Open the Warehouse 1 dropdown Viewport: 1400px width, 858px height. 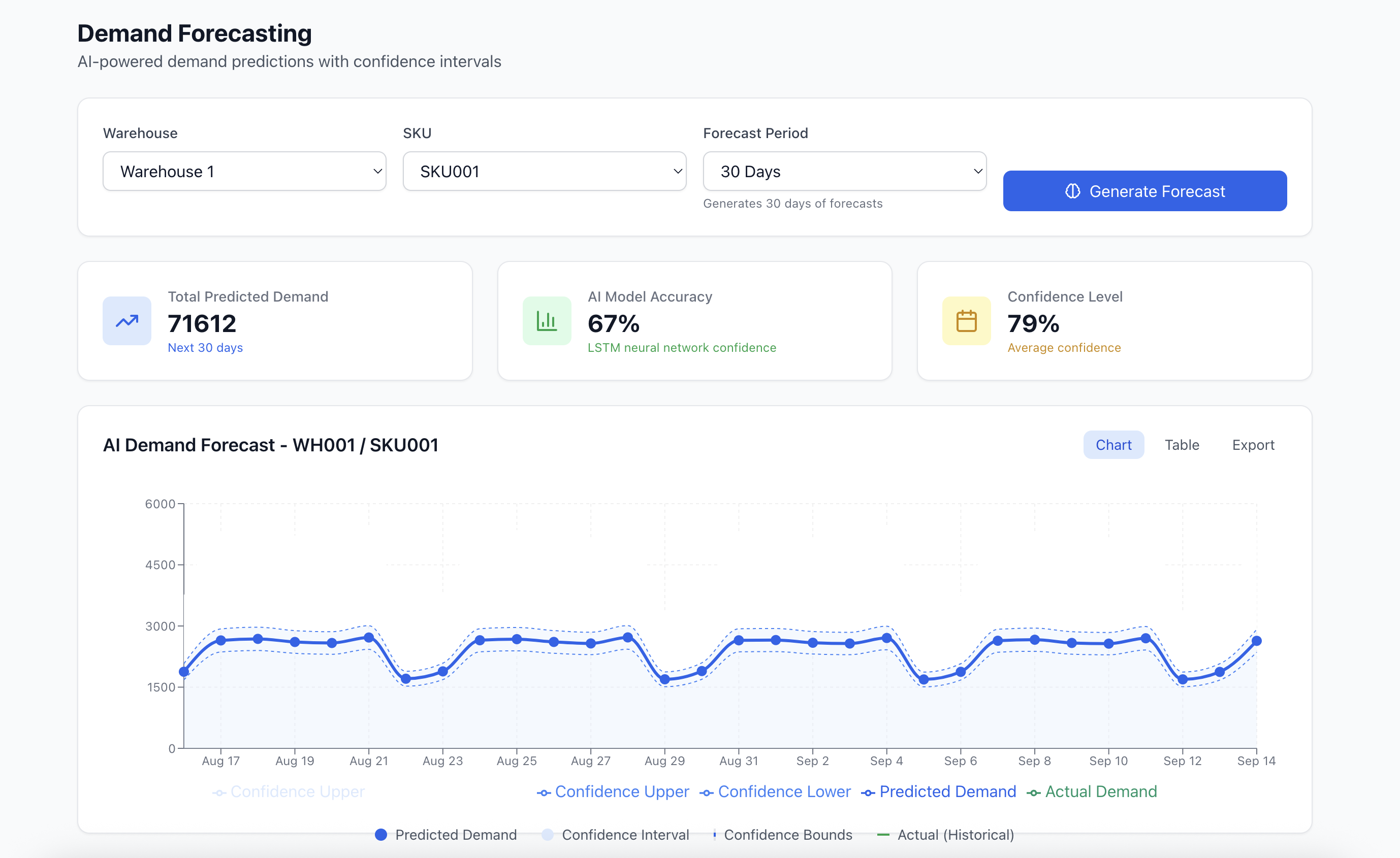pyautogui.click(x=244, y=171)
